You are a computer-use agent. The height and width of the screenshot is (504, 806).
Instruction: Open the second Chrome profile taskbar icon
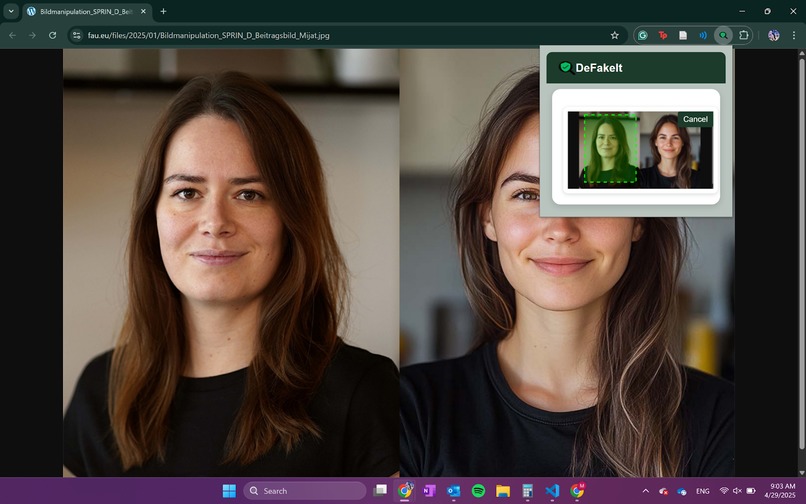[x=577, y=491]
